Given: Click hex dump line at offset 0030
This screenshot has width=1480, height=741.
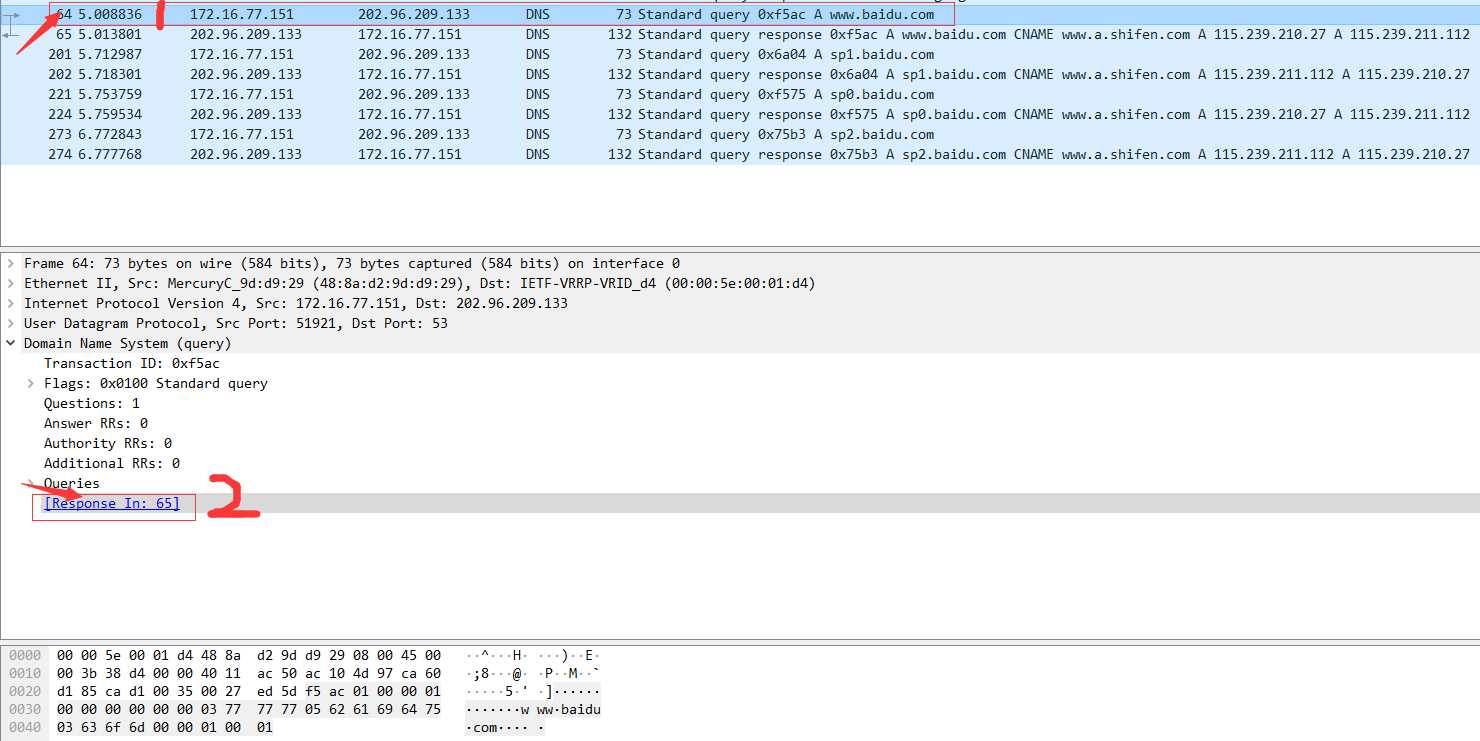Looking at the screenshot, I should click(x=304, y=709).
